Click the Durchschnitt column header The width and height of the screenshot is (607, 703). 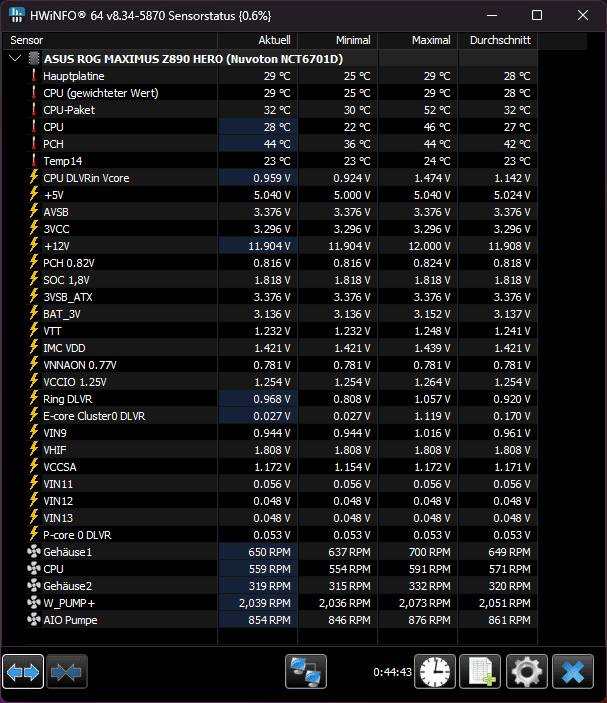(x=498, y=40)
